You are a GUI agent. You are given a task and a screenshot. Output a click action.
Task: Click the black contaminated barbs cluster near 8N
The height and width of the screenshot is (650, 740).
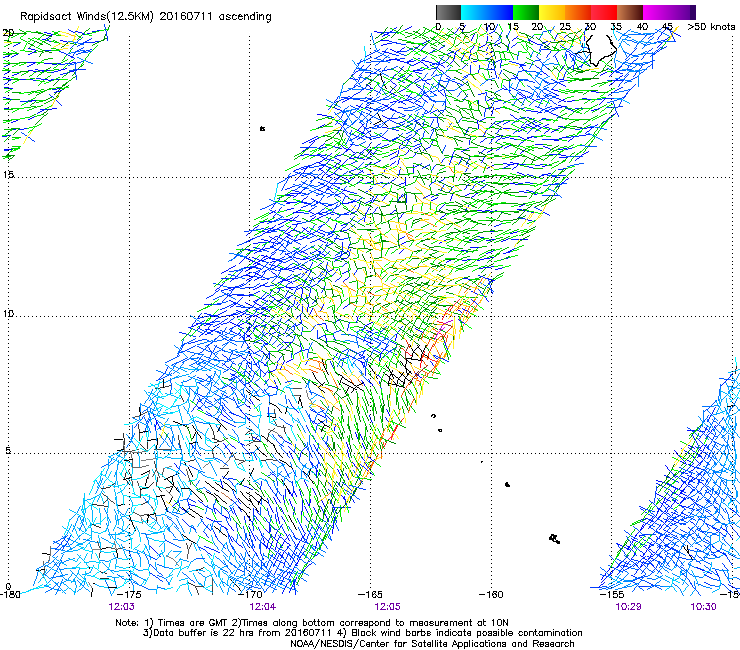point(407,367)
